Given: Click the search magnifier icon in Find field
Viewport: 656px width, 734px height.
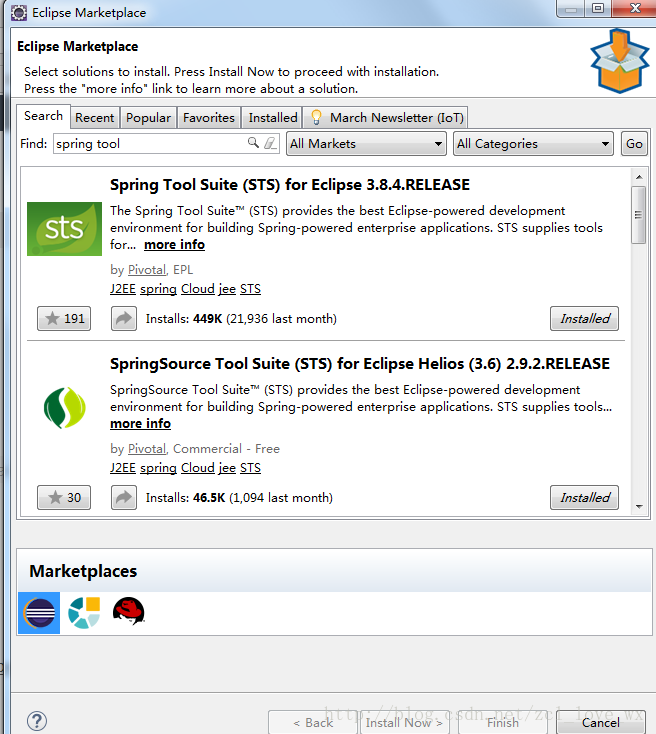Looking at the screenshot, I should (x=253, y=142).
